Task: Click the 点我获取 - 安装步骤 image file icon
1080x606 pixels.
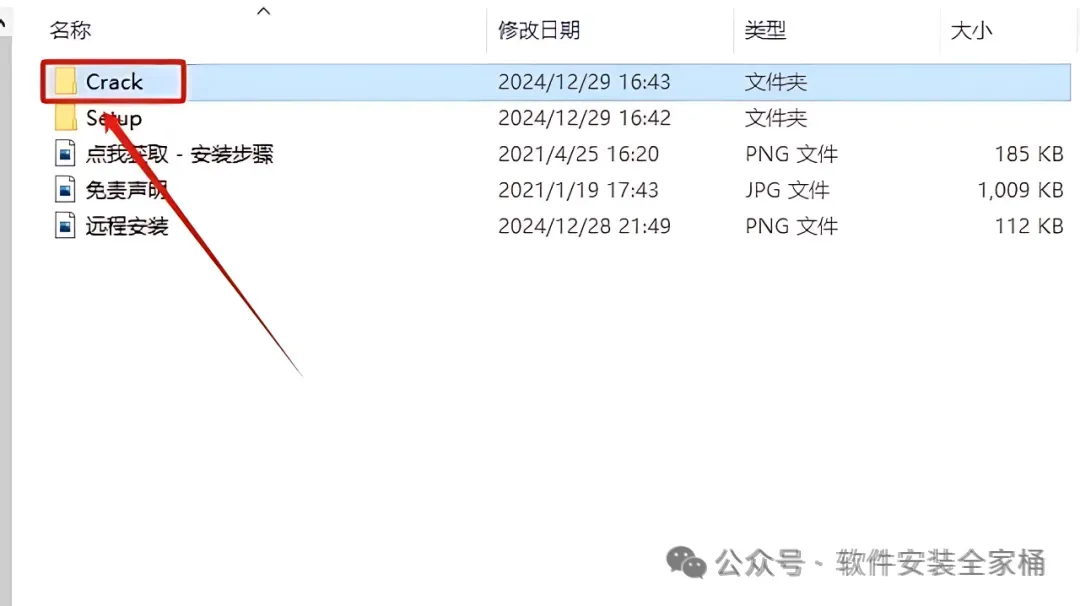Action: click(x=65, y=154)
